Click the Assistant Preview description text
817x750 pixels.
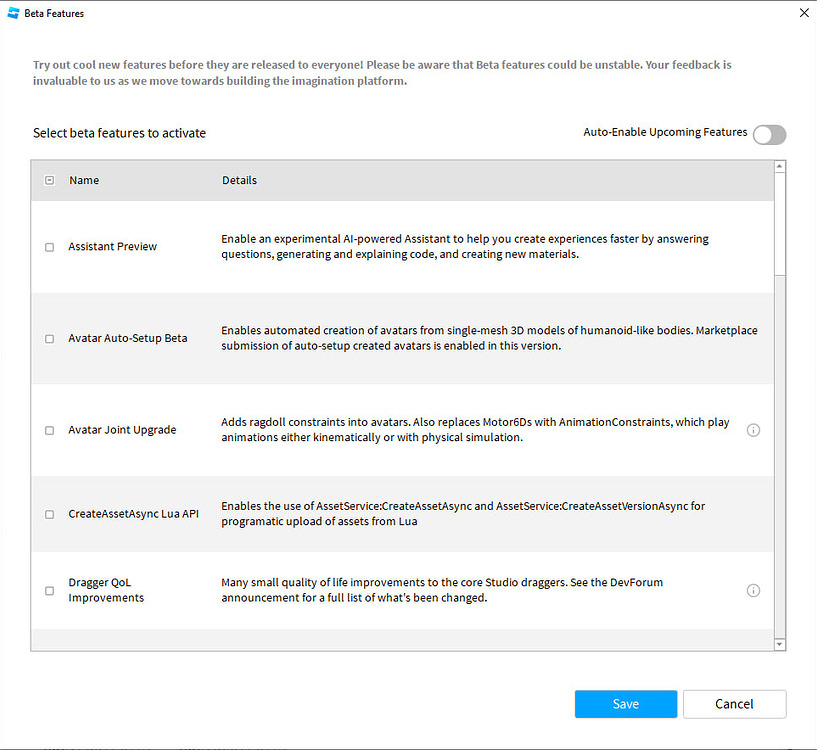[x=465, y=247]
